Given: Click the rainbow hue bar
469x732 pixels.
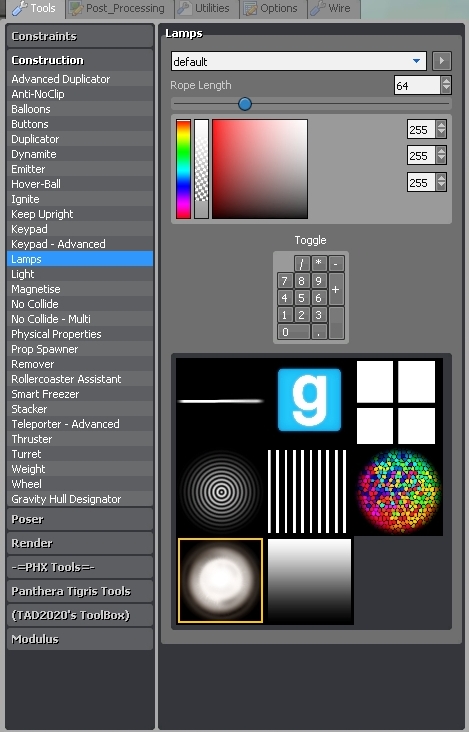Looking at the screenshot, I should point(183,169).
